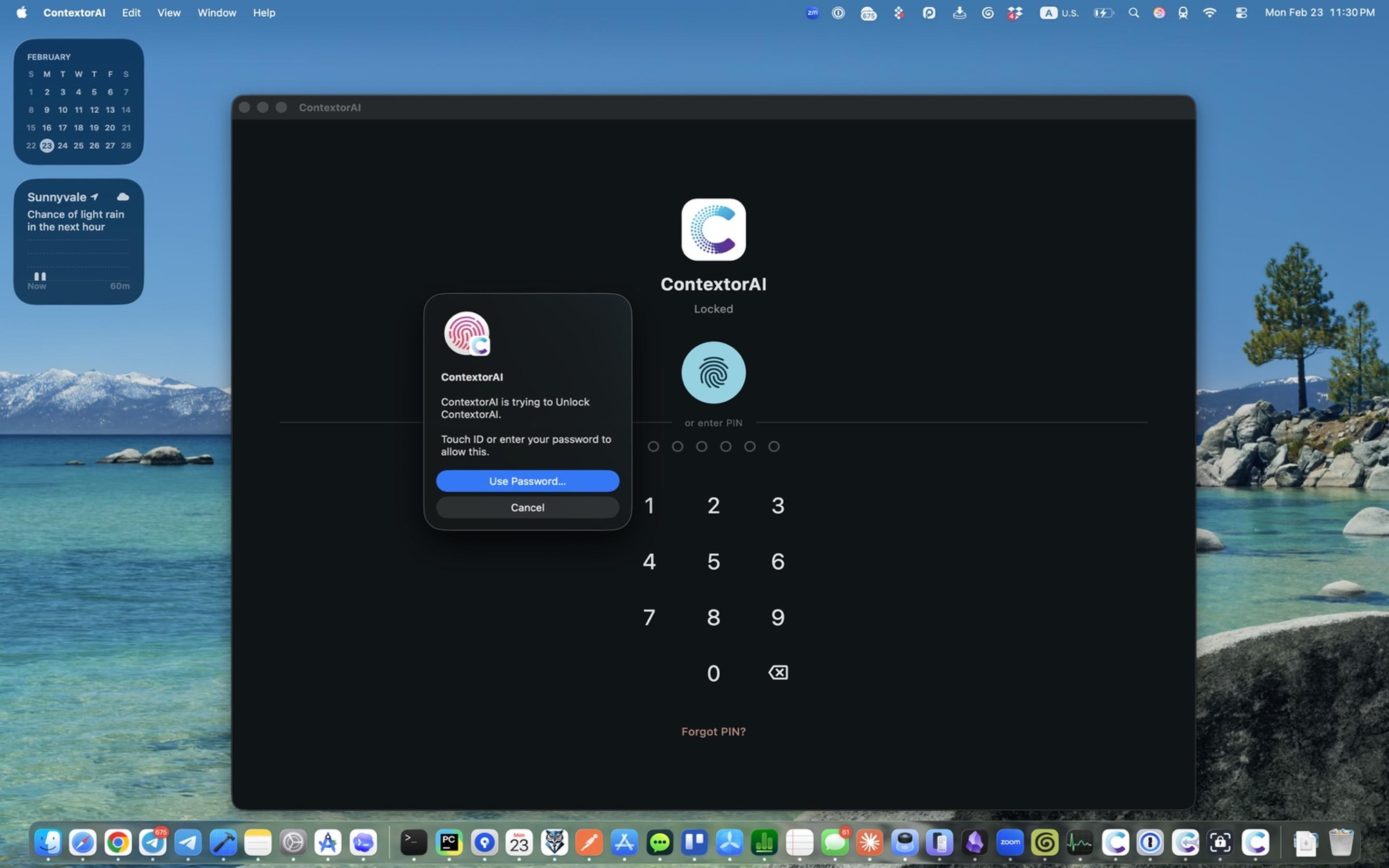Open Control Center in the menu bar

[x=1241, y=12]
